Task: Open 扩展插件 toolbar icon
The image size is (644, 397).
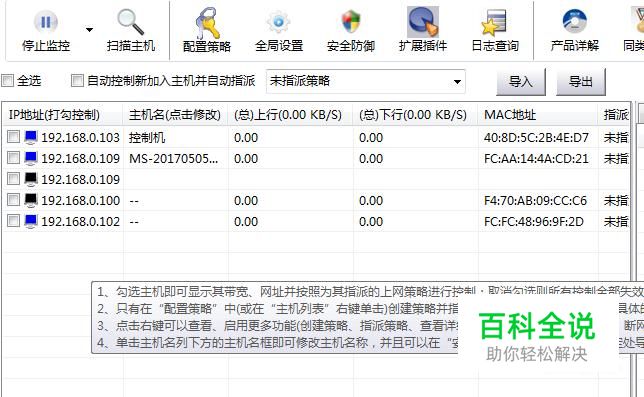Action: tap(423, 22)
